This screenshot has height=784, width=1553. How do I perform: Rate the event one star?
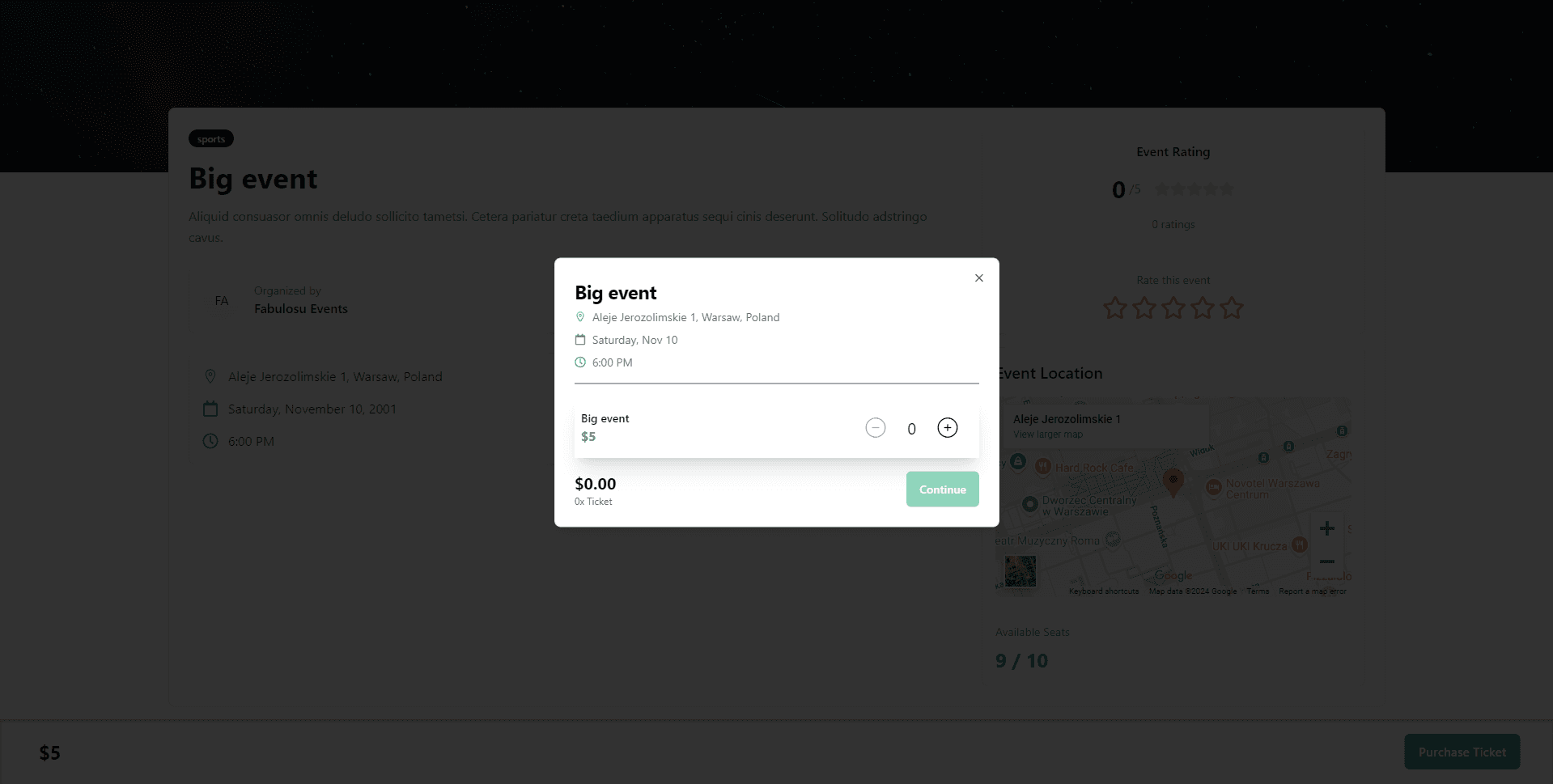click(1114, 307)
